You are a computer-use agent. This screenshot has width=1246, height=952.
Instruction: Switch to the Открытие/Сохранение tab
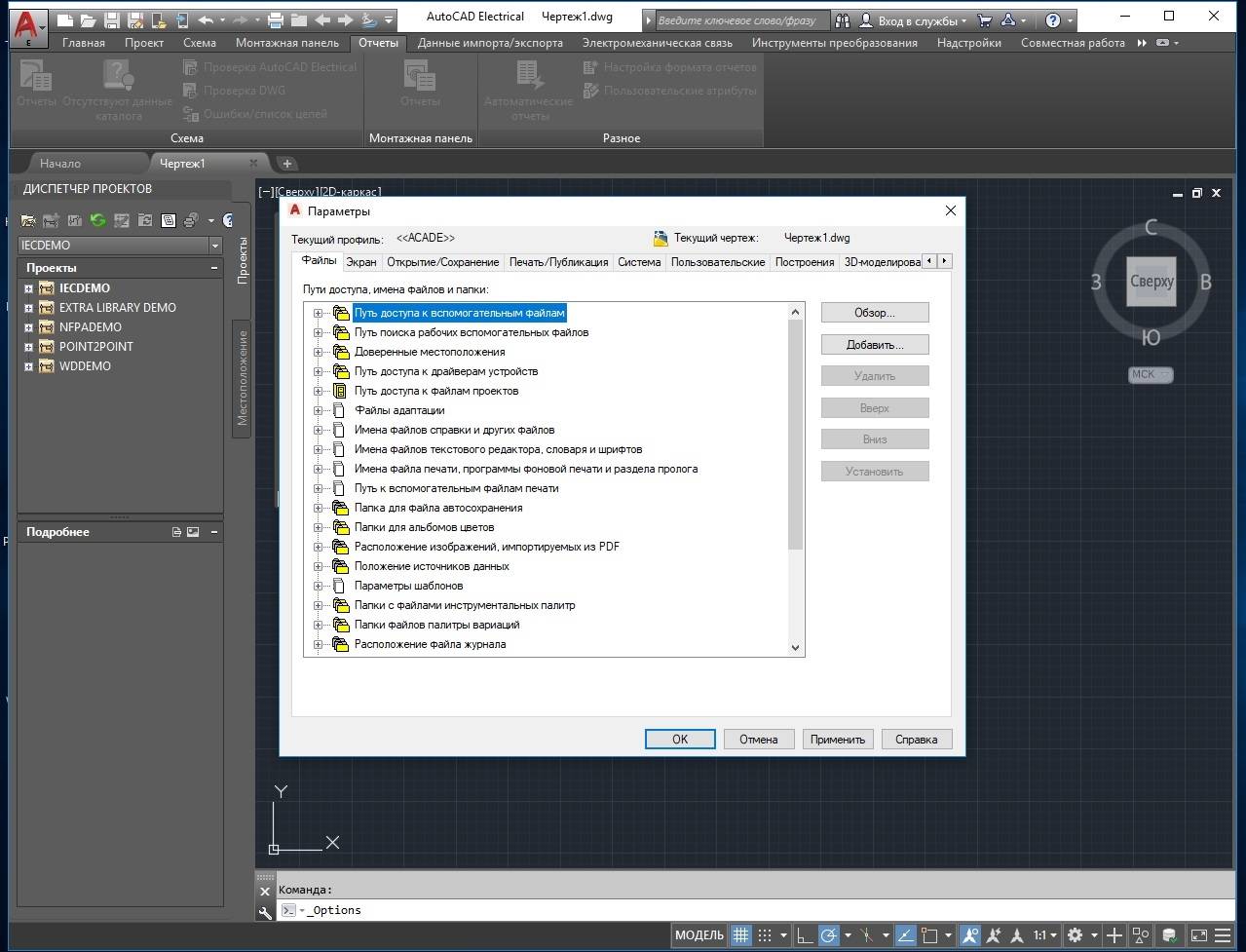[x=443, y=262]
